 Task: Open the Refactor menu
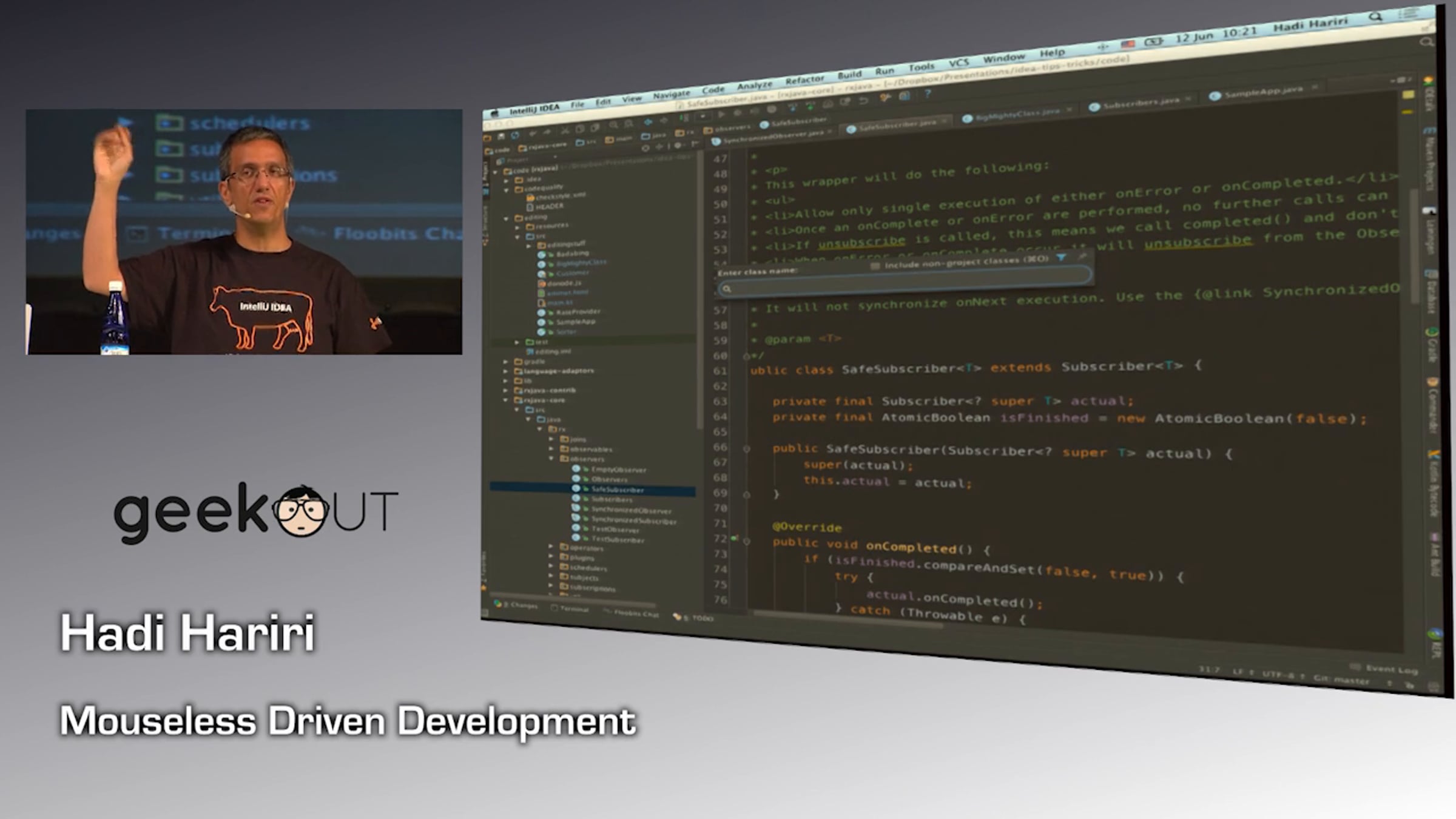(804, 81)
